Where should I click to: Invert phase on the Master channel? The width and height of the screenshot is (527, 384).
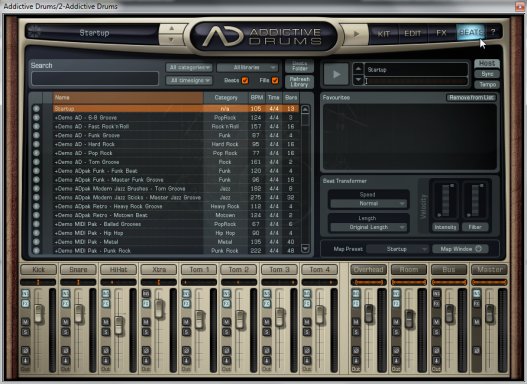[476, 350]
